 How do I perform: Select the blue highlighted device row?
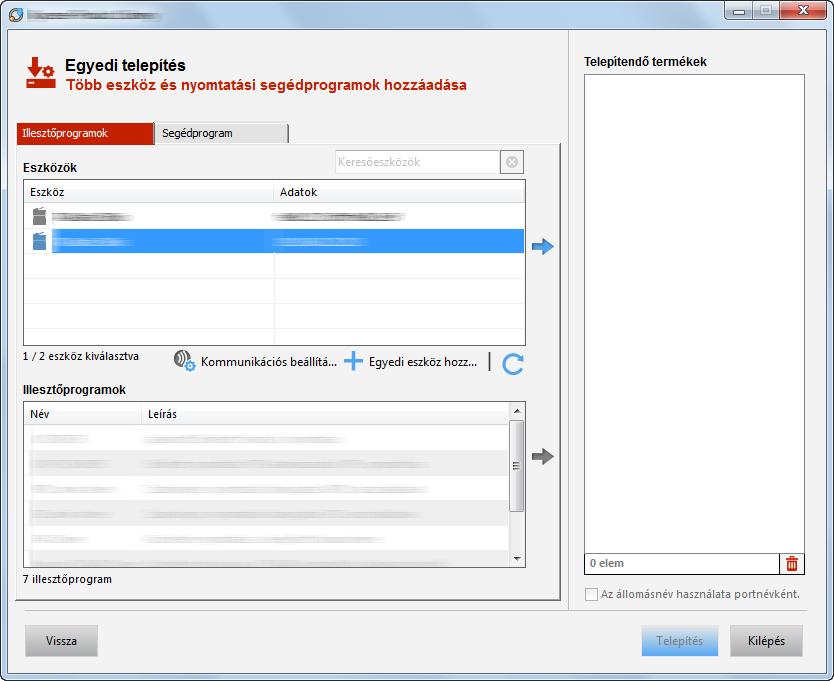click(274, 242)
